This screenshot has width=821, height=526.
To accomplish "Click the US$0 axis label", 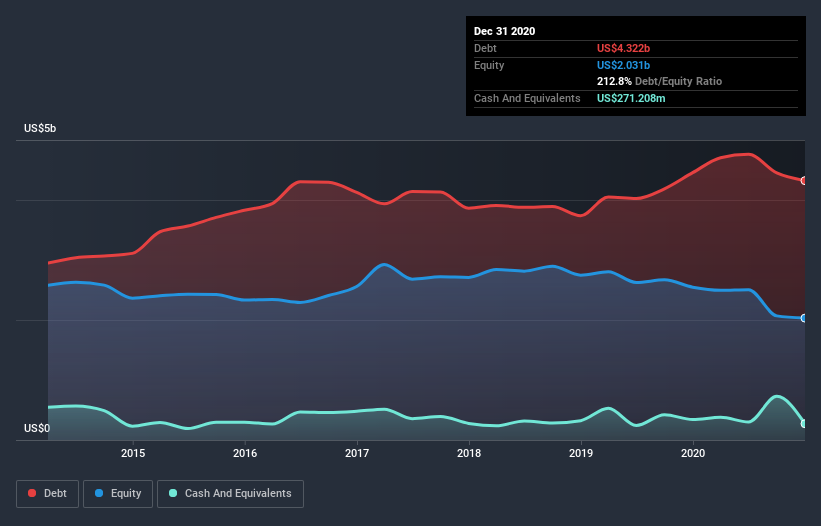I will click(x=37, y=428).
